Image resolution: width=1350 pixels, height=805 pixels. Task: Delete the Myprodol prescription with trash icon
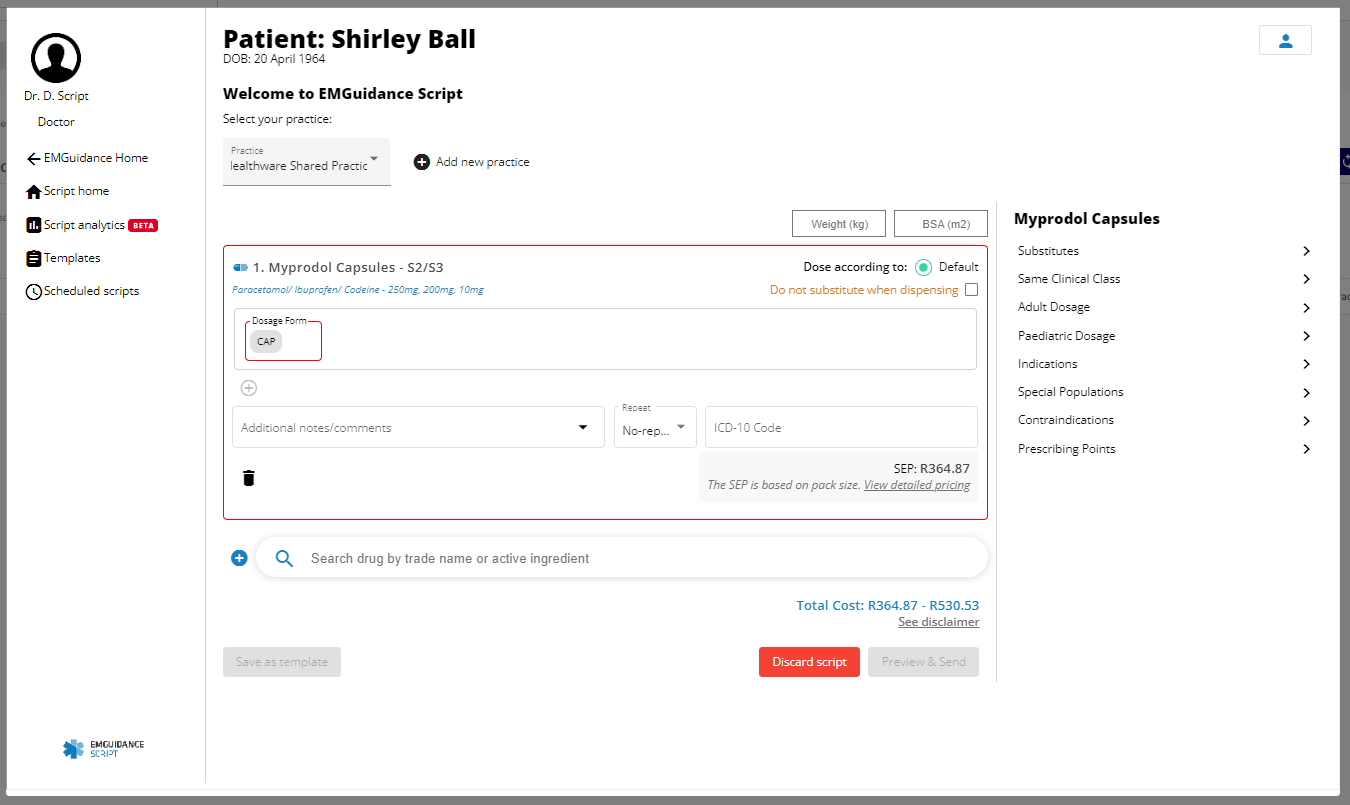249,478
